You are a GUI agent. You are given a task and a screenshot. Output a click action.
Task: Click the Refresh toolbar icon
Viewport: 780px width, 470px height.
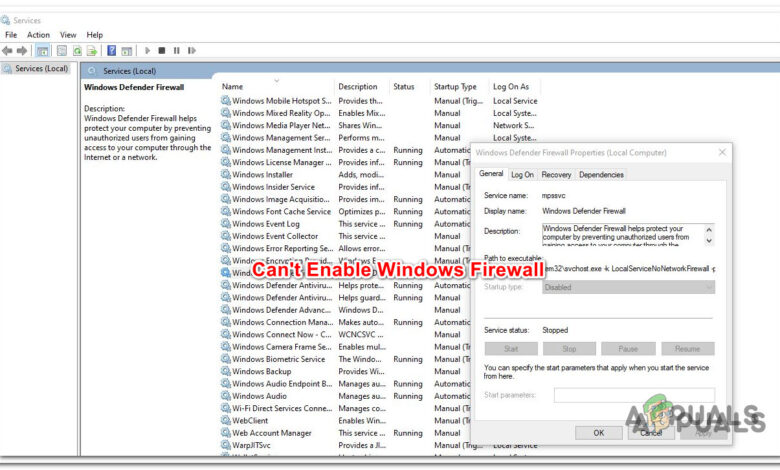click(x=77, y=51)
